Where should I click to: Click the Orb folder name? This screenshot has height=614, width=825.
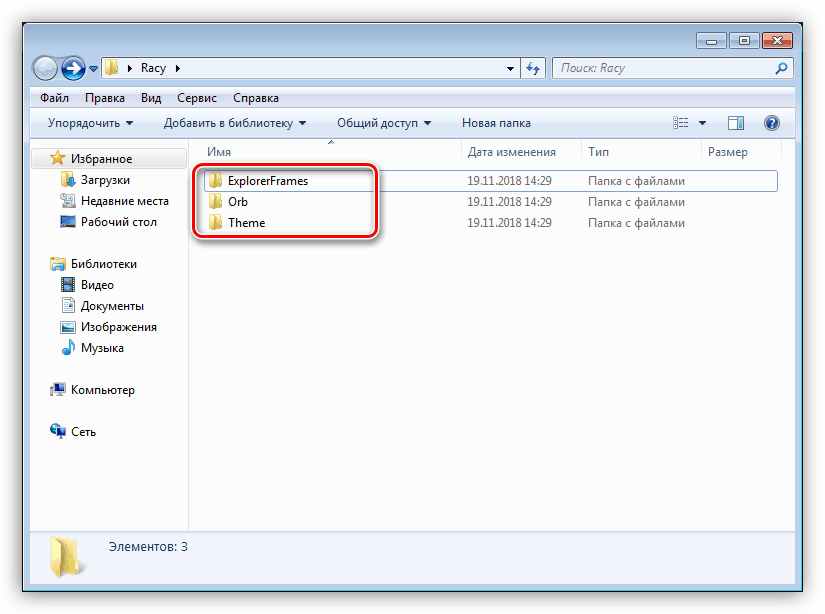pyautogui.click(x=238, y=202)
